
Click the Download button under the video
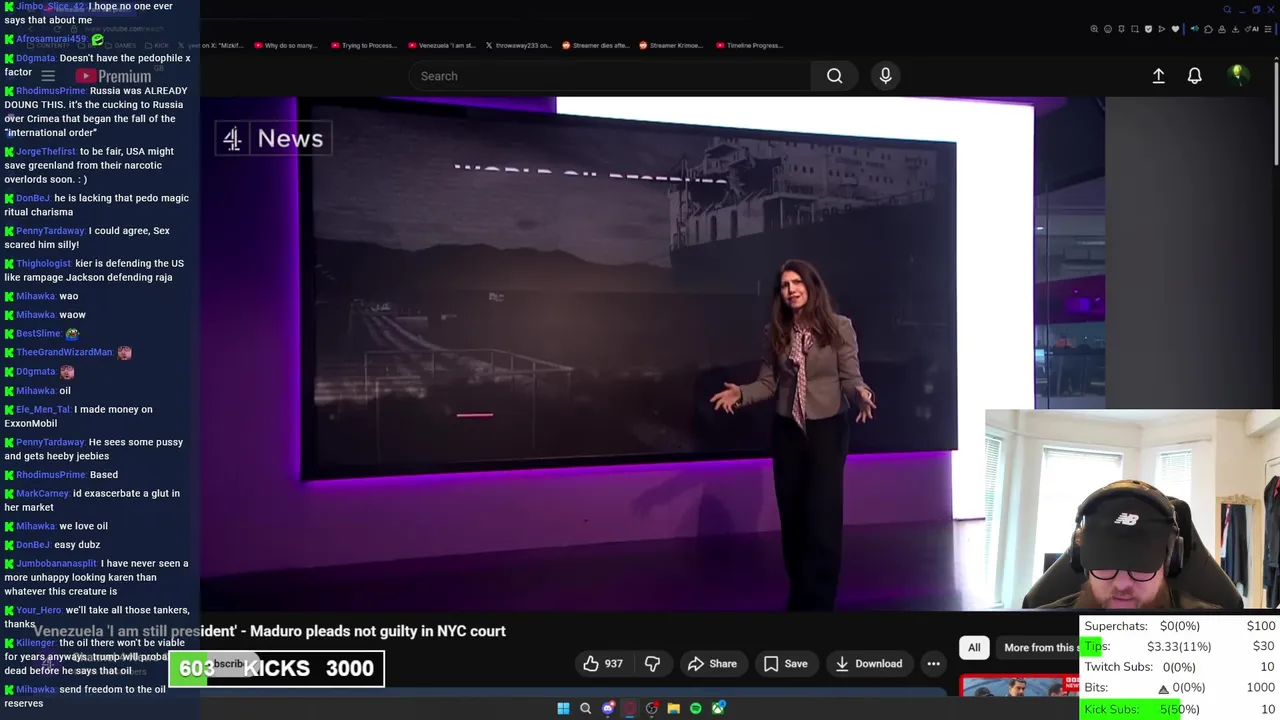[868, 664]
